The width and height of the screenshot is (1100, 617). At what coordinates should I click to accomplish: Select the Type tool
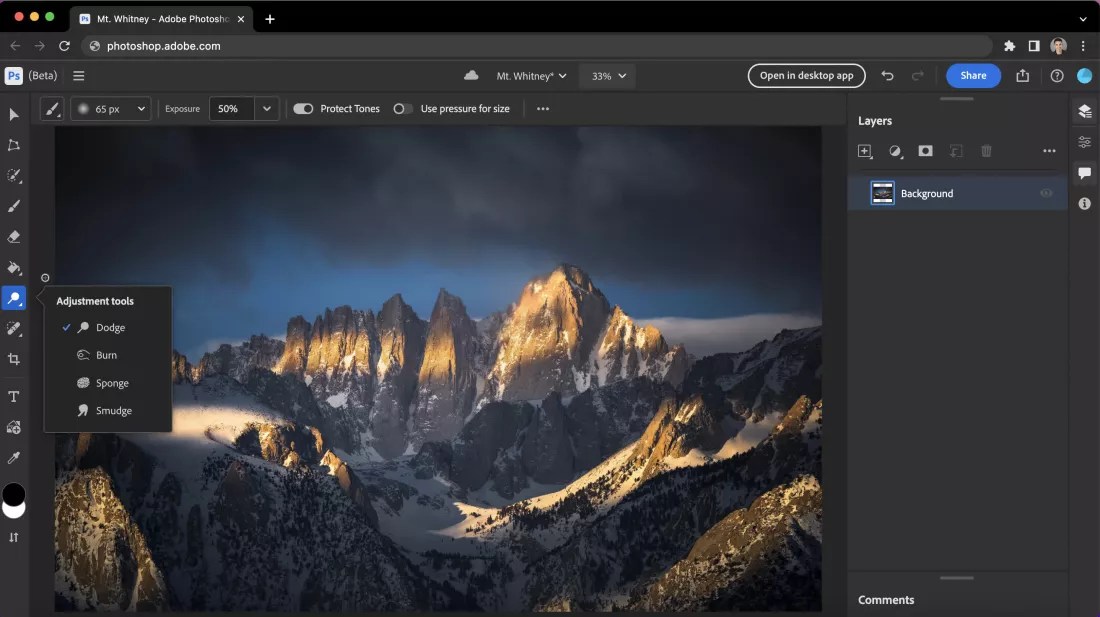[x=14, y=396]
